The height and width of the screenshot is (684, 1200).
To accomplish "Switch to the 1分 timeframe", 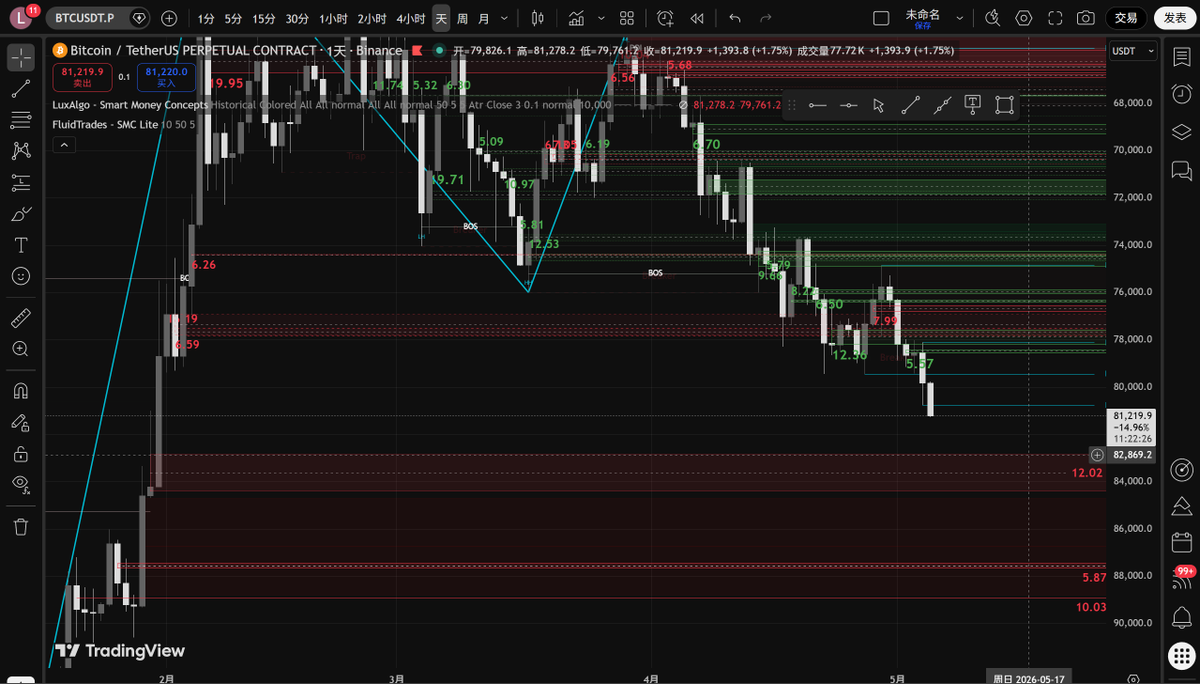I will click(205, 18).
